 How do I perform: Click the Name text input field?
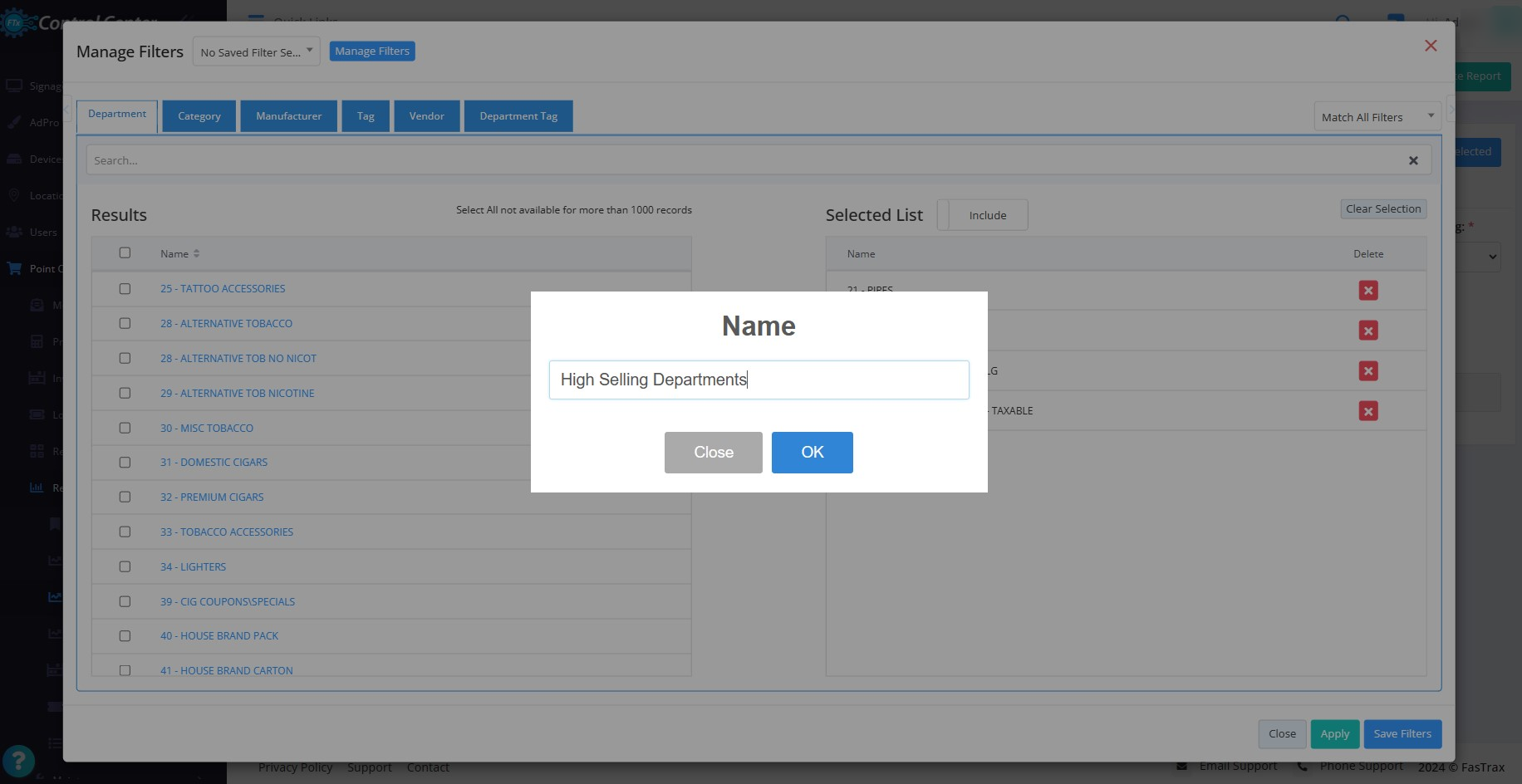(x=759, y=380)
